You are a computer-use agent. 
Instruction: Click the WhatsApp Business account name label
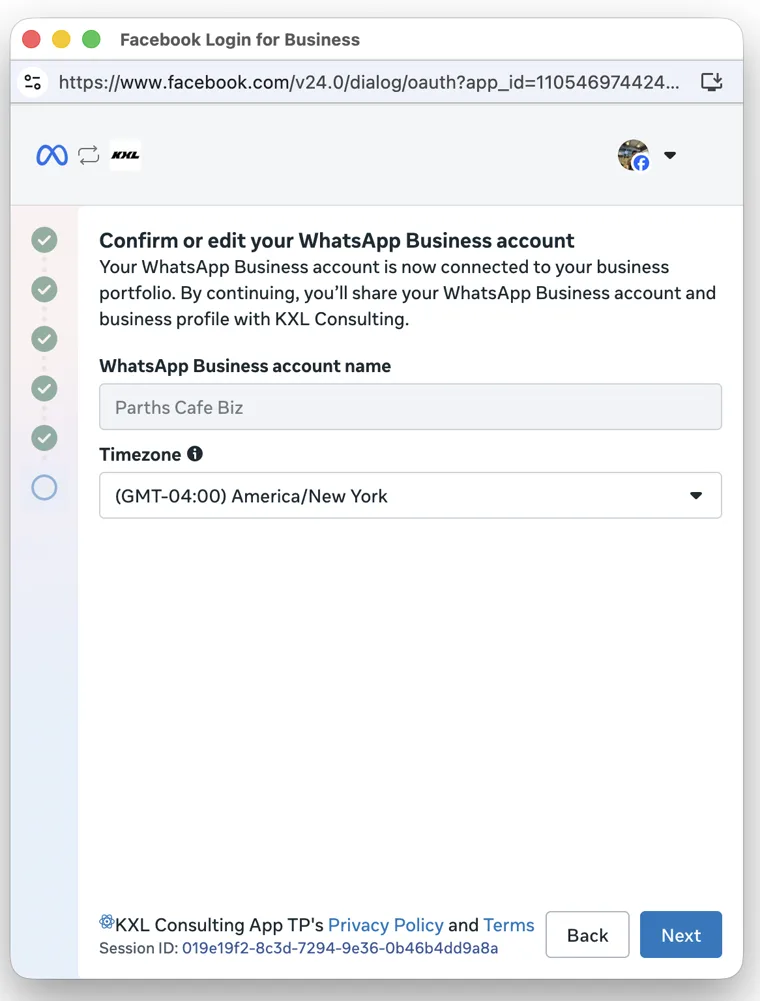click(x=245, y=366)
